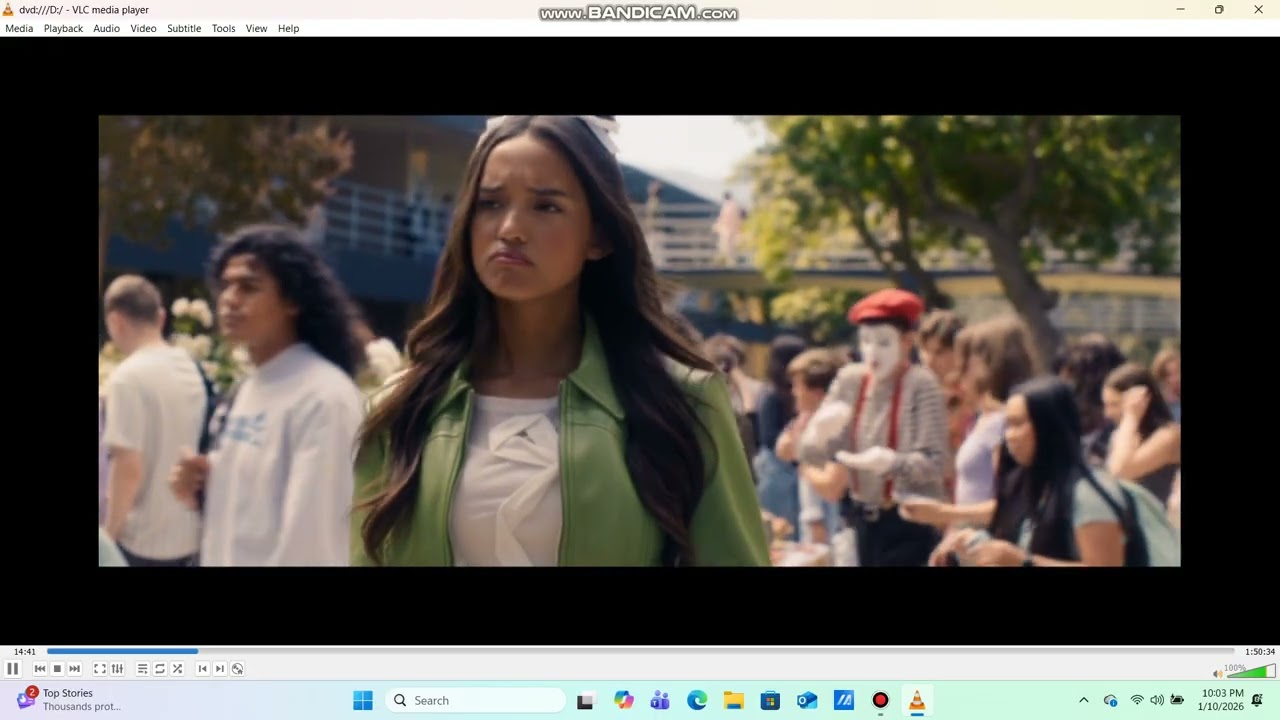Open the blue slashed app on taskbar
1280x720 pixels.
(x=844, y=700)
